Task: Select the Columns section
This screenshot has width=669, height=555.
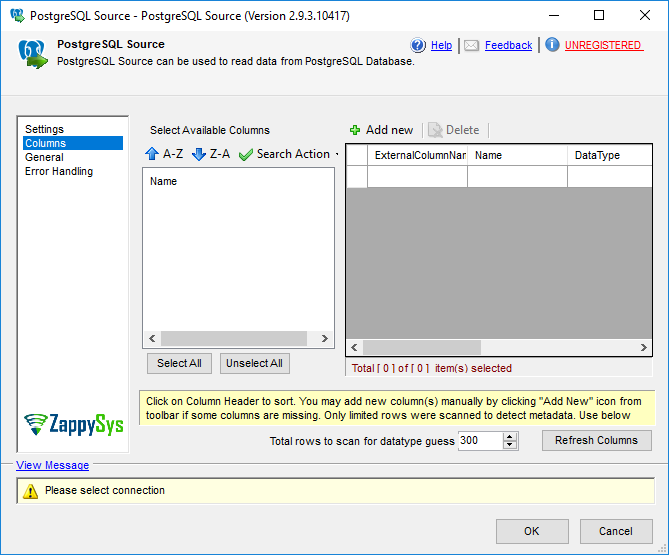Action: click(x=73, y=143)
